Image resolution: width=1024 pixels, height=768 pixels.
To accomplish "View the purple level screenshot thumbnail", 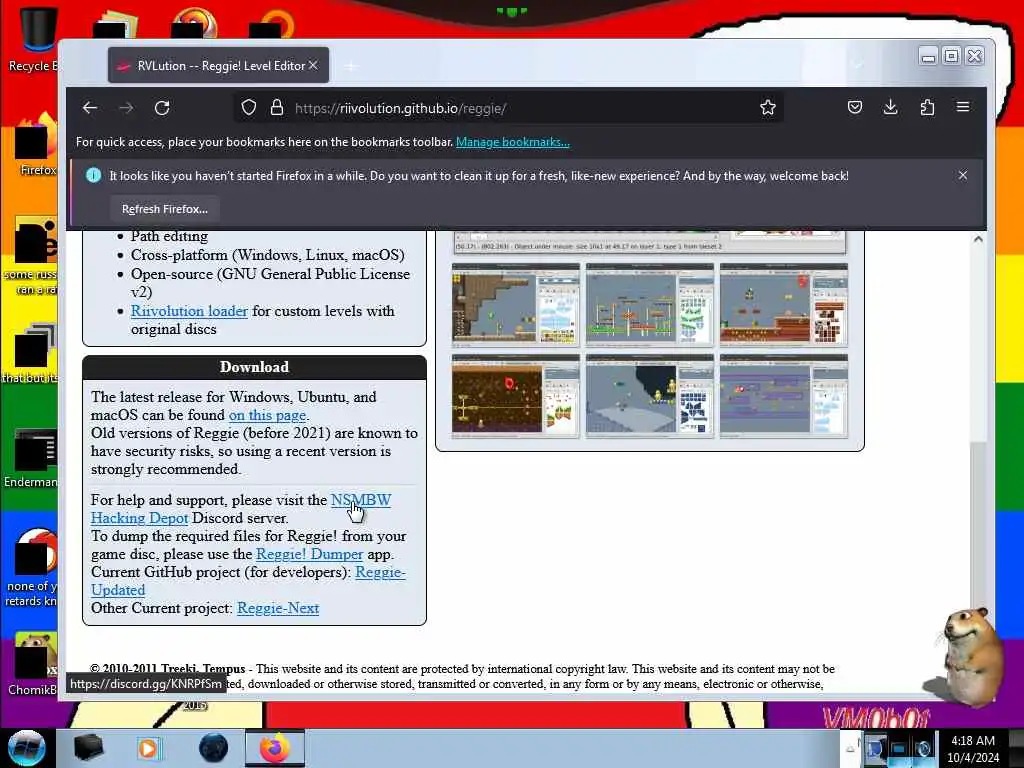I will click(x=784, y=396).
